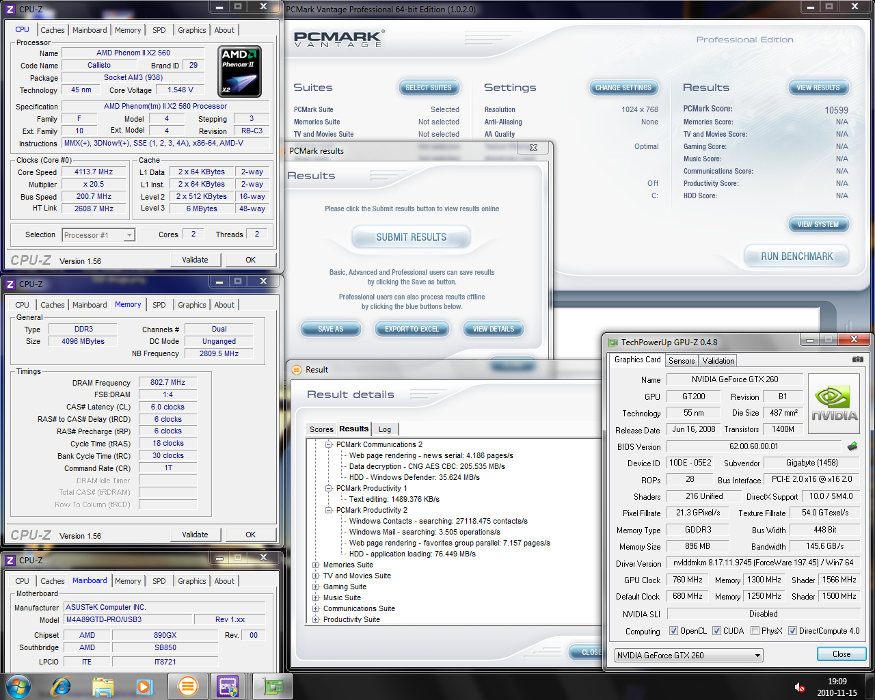Open the Sensors tab in GPU-Z
The image size is (875, 700).
pos(681,361)
